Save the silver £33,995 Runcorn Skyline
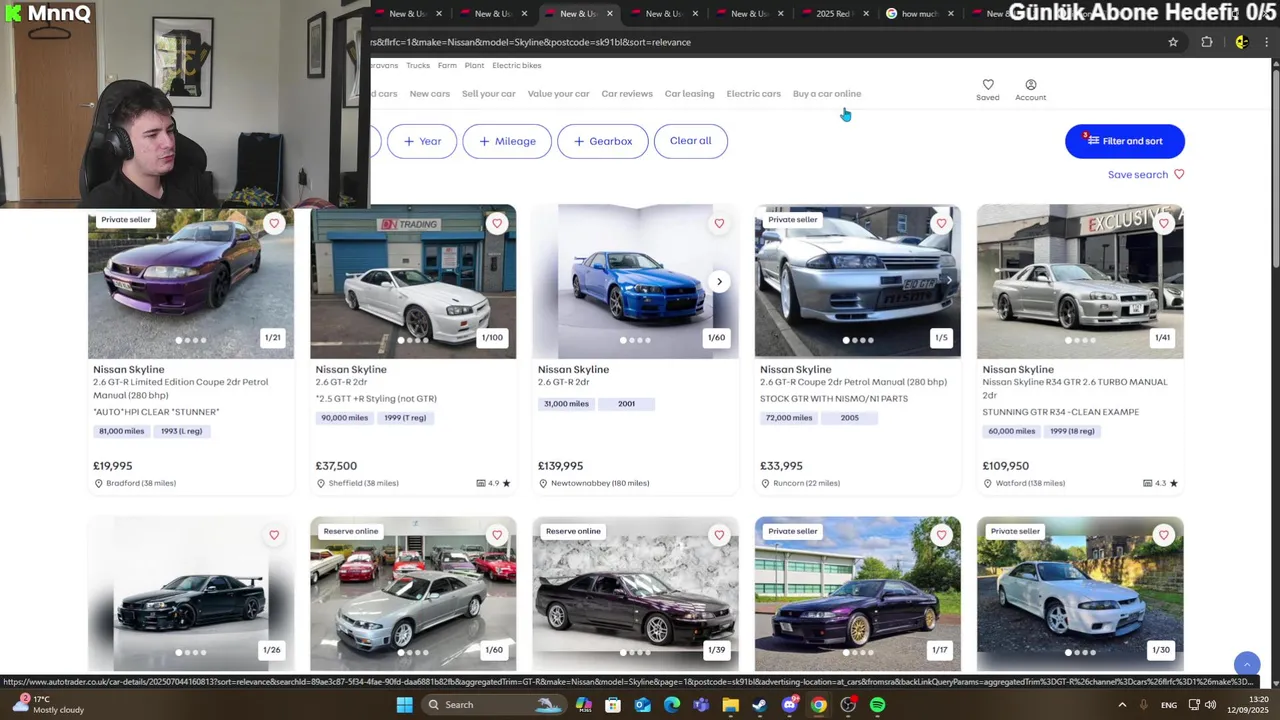Screen dimensions: 1280x720 [x=941, y=223]
